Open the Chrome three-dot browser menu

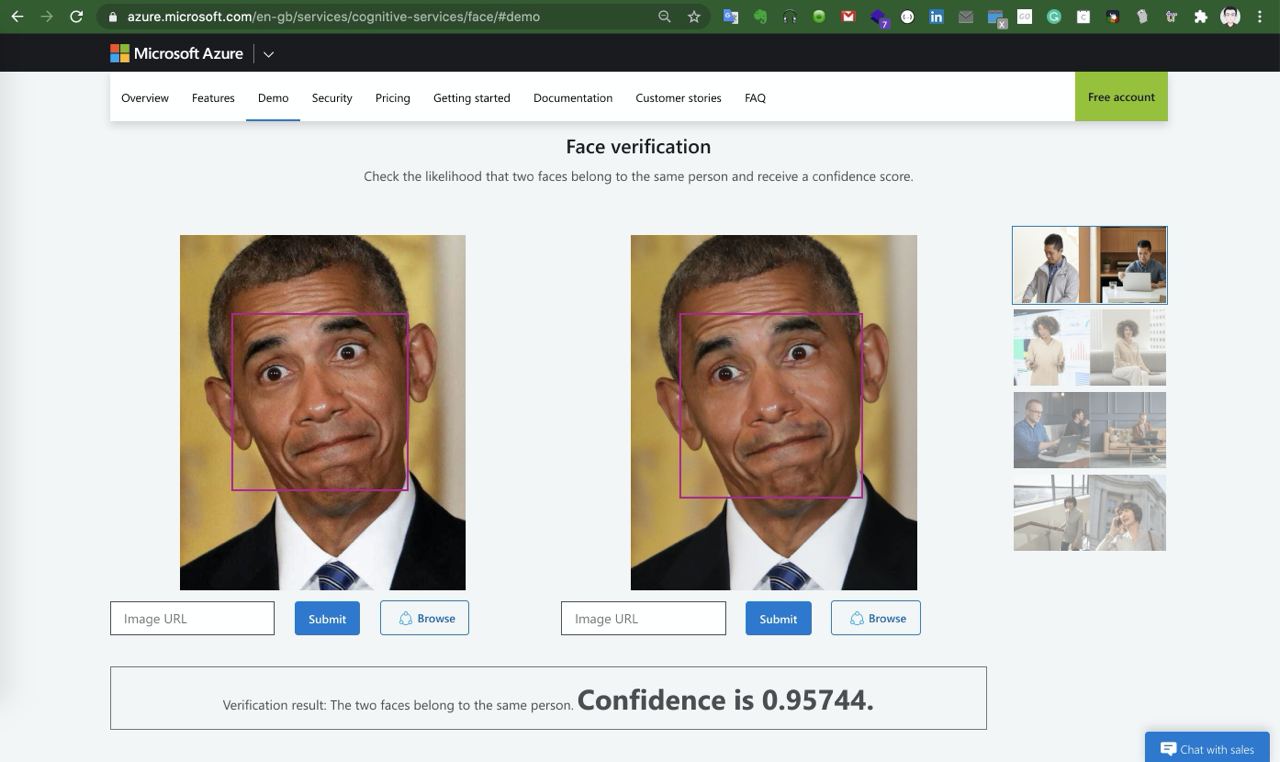[1258, 16]
